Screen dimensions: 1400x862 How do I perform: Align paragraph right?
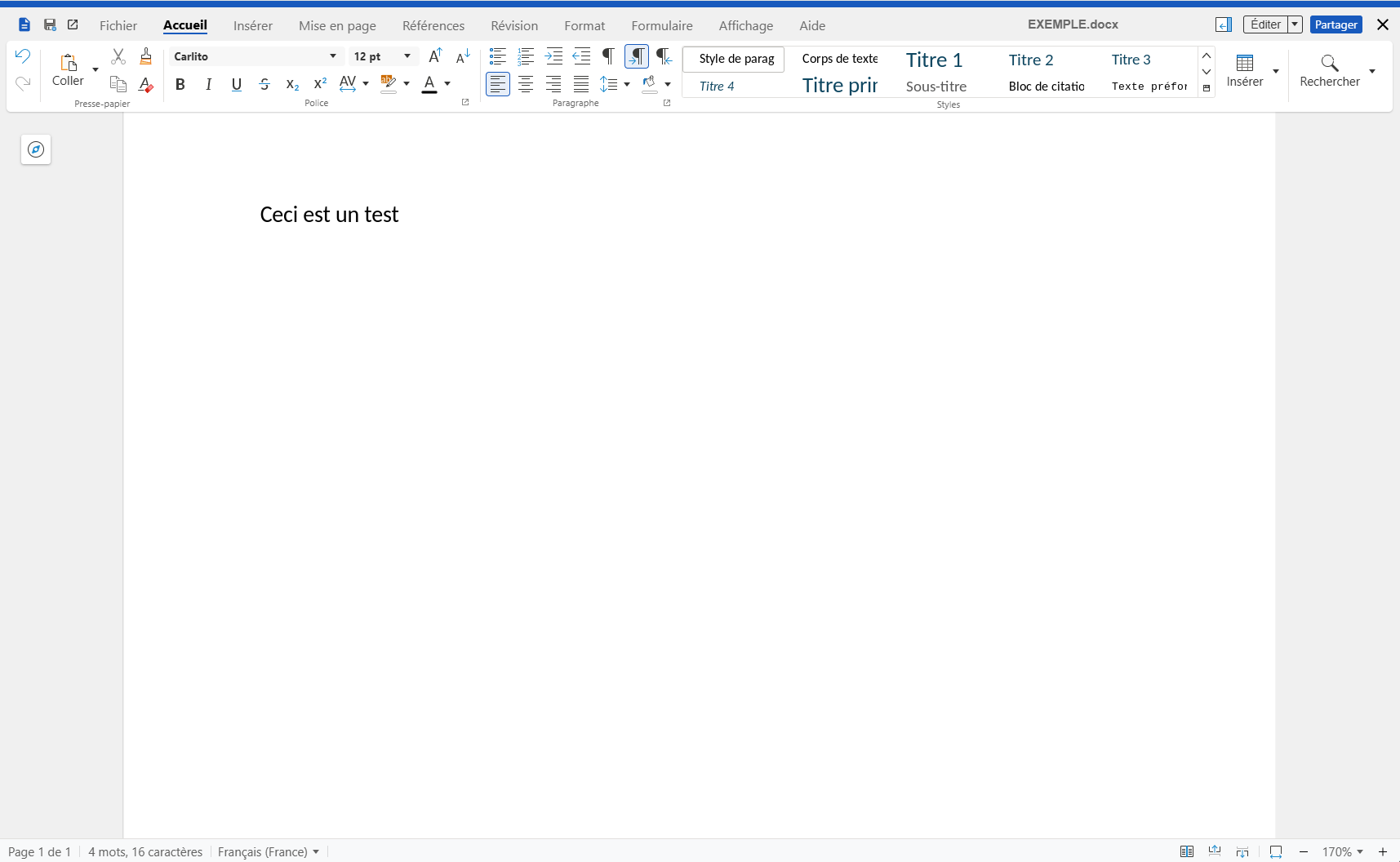(553, 83)
